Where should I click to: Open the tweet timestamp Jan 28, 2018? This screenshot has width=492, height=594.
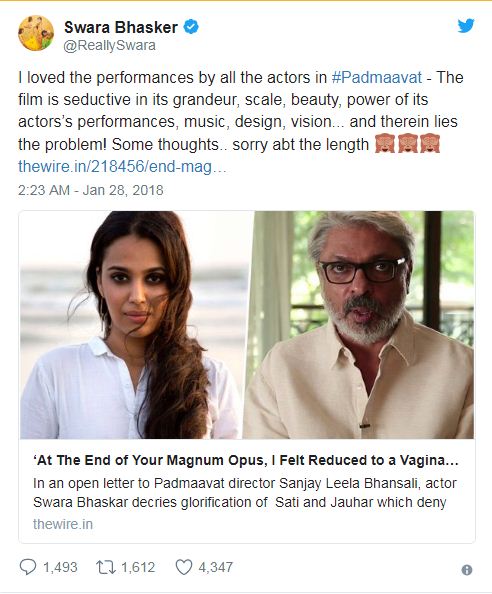coord(91,190)
